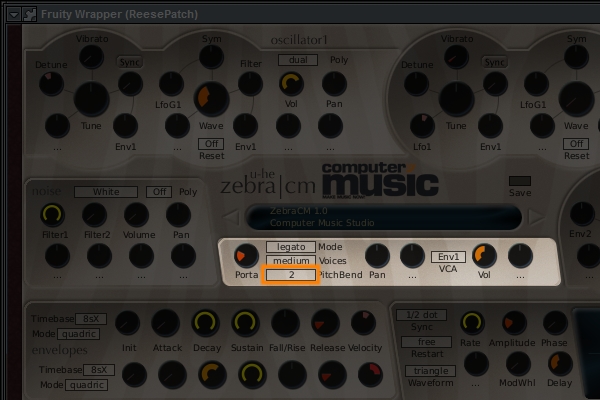
Task: Click the noise Filter2 knob
Action: tap(95, 215)
